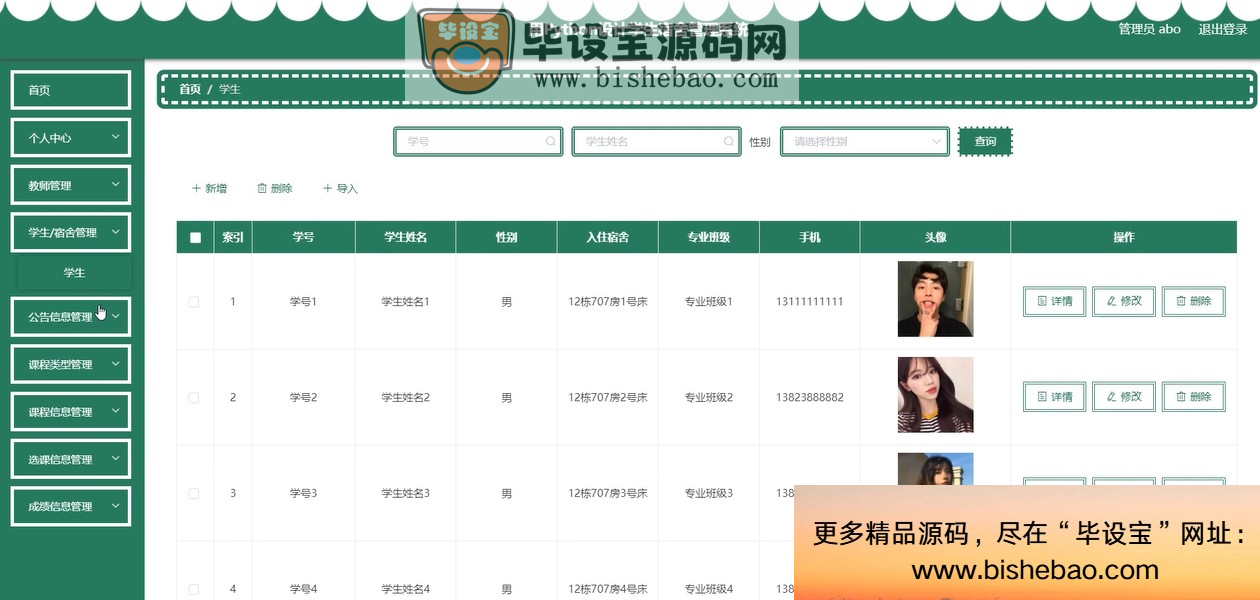Click the phone number 13111111111
The height and width of the screenshot is (600, 1260).
point(810,301)
